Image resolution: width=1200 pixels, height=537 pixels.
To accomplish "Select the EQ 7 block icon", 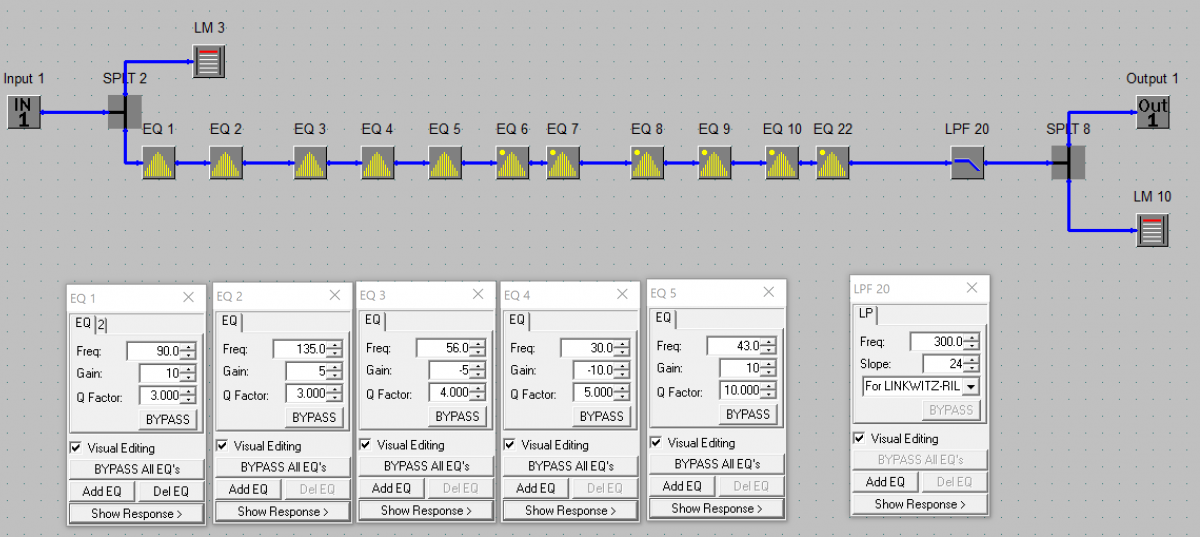I will click(x=563, y=163).
